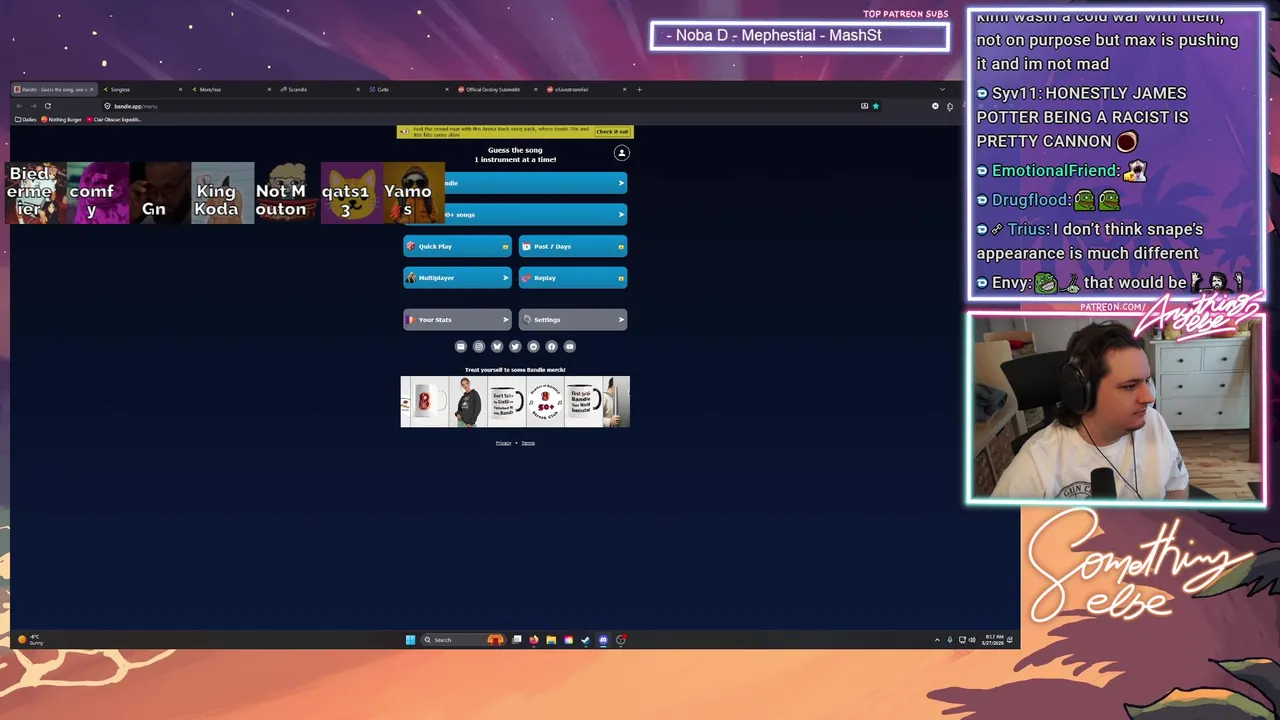Close the Songless tab
Viewport: 1280px width, 720px height.
click(180, 89)
